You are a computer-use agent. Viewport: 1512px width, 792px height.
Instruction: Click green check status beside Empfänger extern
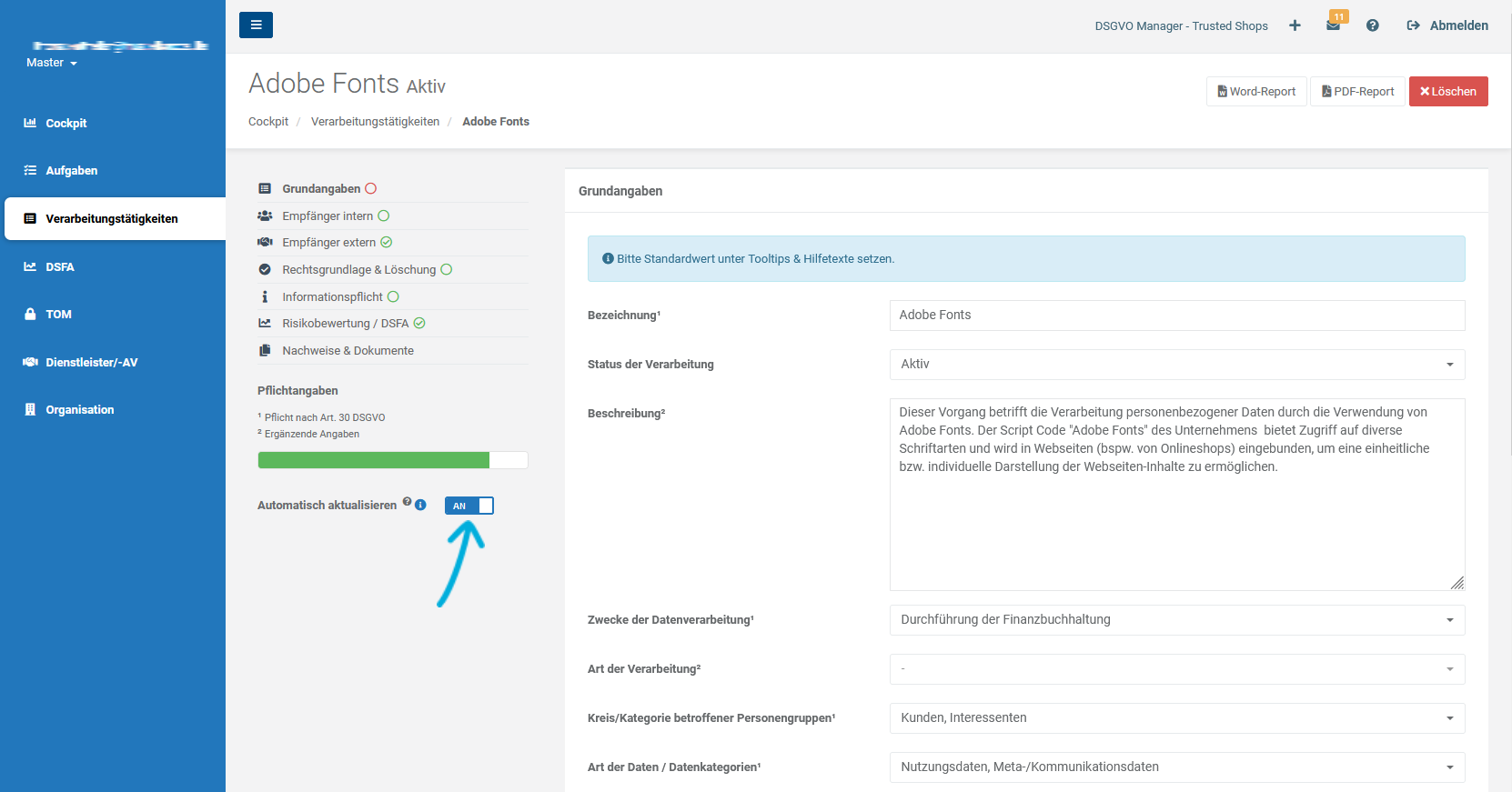tap(386, 242)
